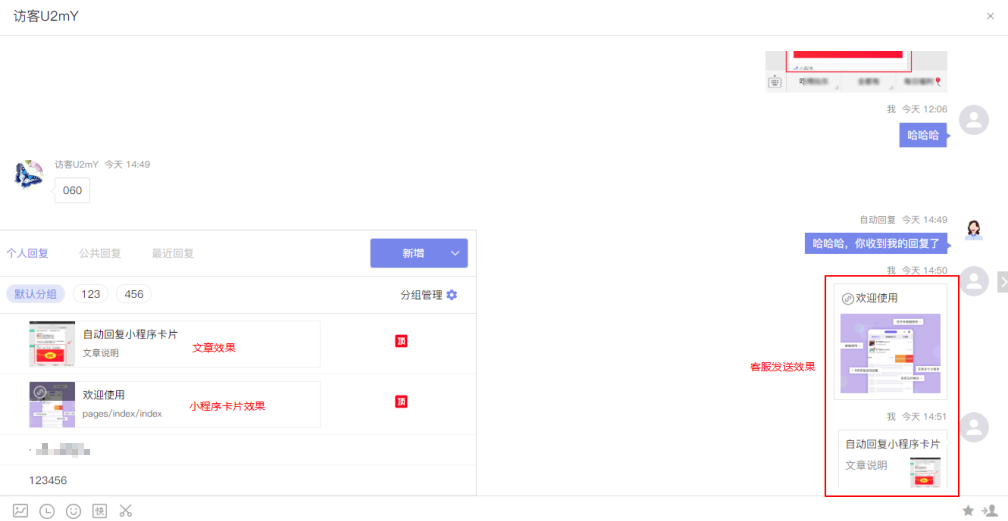This screenshot has height=521, width=1008.
Task: Open the 欢迎使用 mini program card in chat
Action: pyautogui.click(x=890, y=339)
